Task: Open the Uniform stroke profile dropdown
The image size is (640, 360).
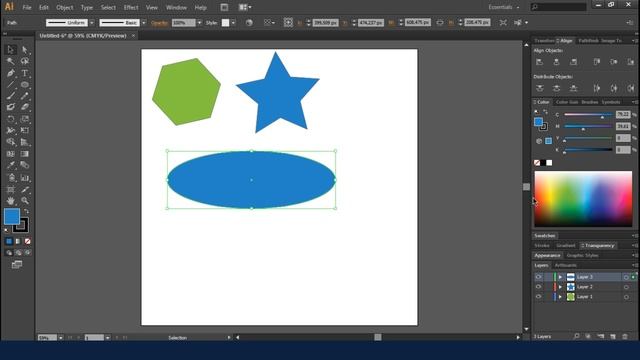Action: pyautogui.click(x=91, y=23)
